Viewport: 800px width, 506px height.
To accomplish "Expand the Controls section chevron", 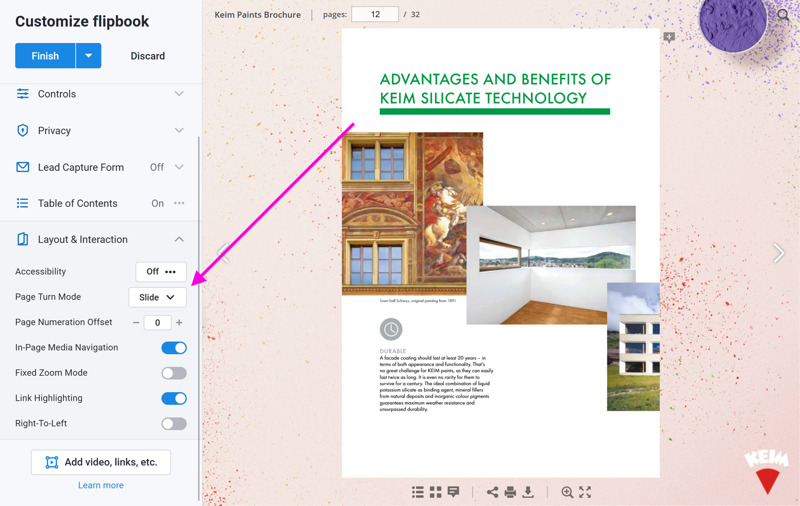I will pos(179,94).
